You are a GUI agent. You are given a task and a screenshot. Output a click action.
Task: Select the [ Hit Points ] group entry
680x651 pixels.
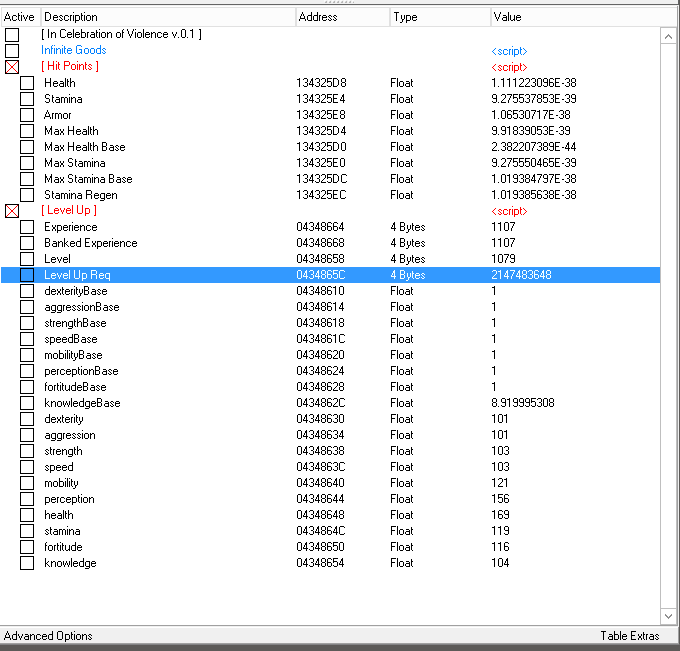tap(70, 66)
